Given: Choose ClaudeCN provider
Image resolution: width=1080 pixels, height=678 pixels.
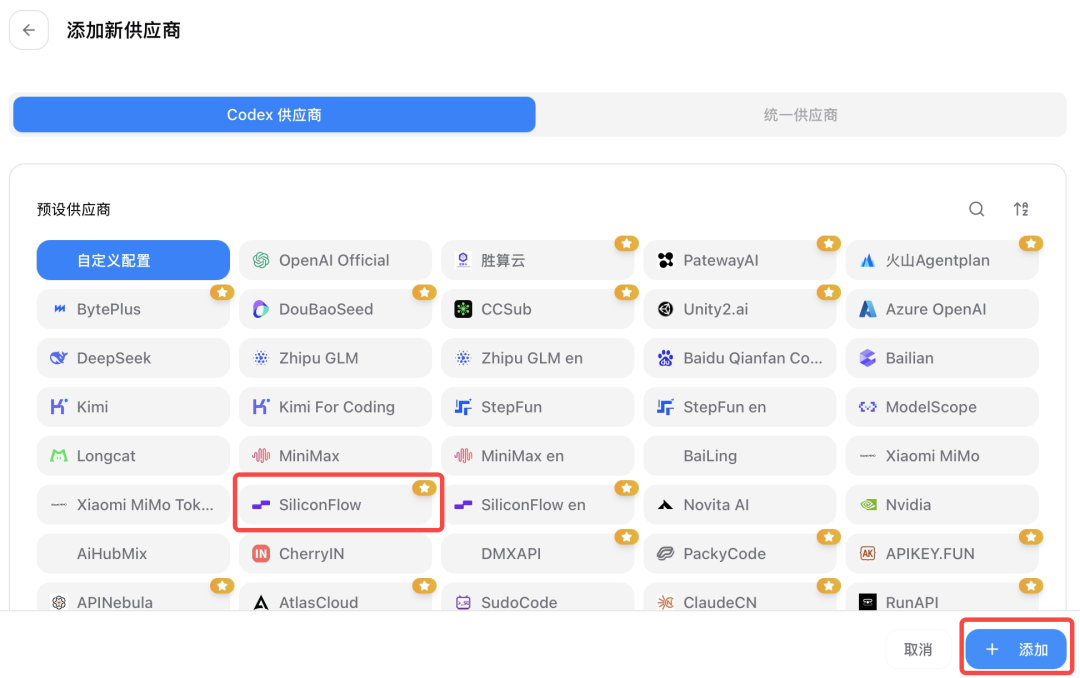Looking at the screenshot, I should click(x=740, y=597).
